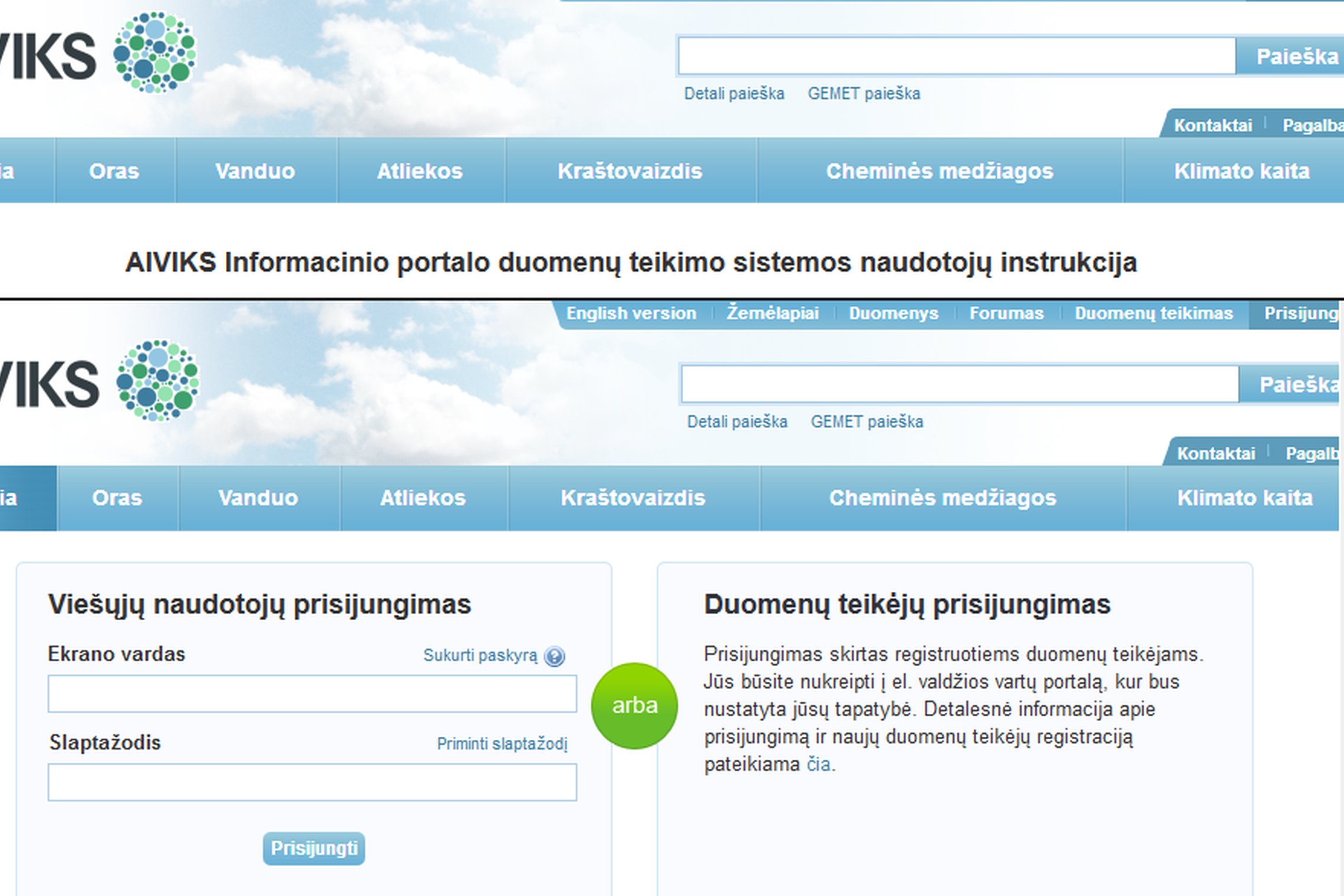Select Cheminės medžiagos in the navigation bar above the login forms
Screen dimensions: 1344x896
(943, 498)
